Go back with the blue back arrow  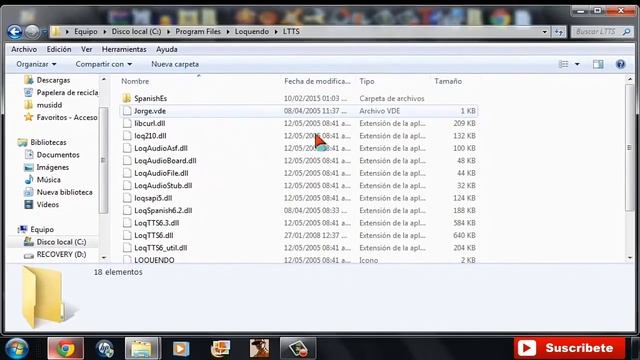(15, 31)
